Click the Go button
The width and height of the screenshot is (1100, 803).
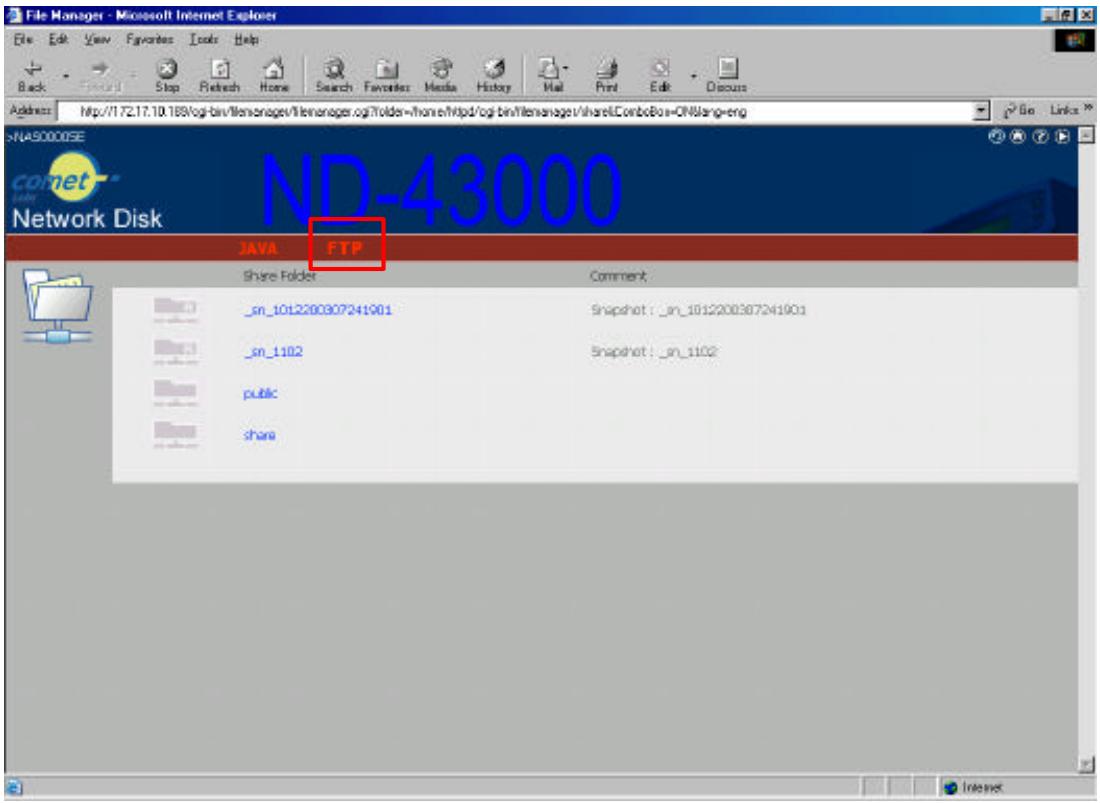(1019, 111)
